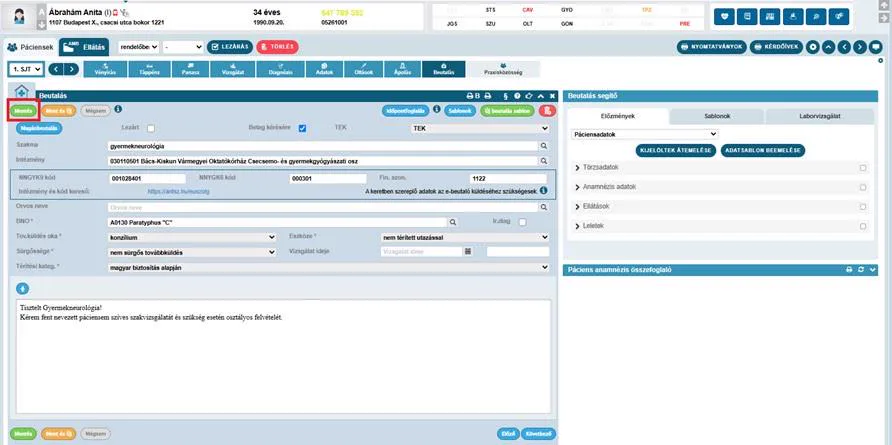
Task: Open the Továbbküldés oka dropdown showing konzílium
Action: coord(192,237)
